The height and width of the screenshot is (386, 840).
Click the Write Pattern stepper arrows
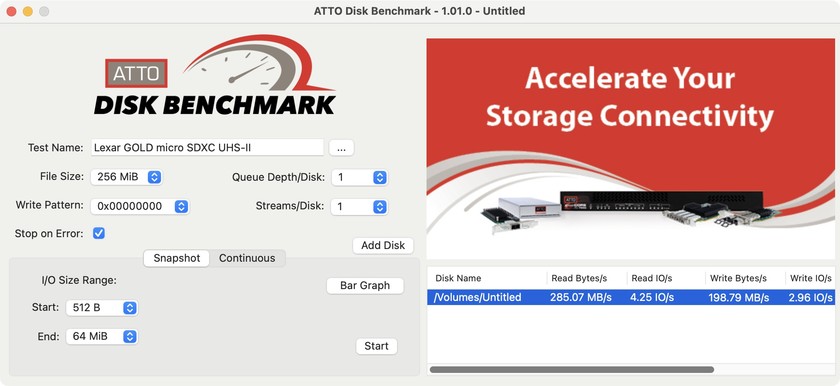[x=182, y=206]
